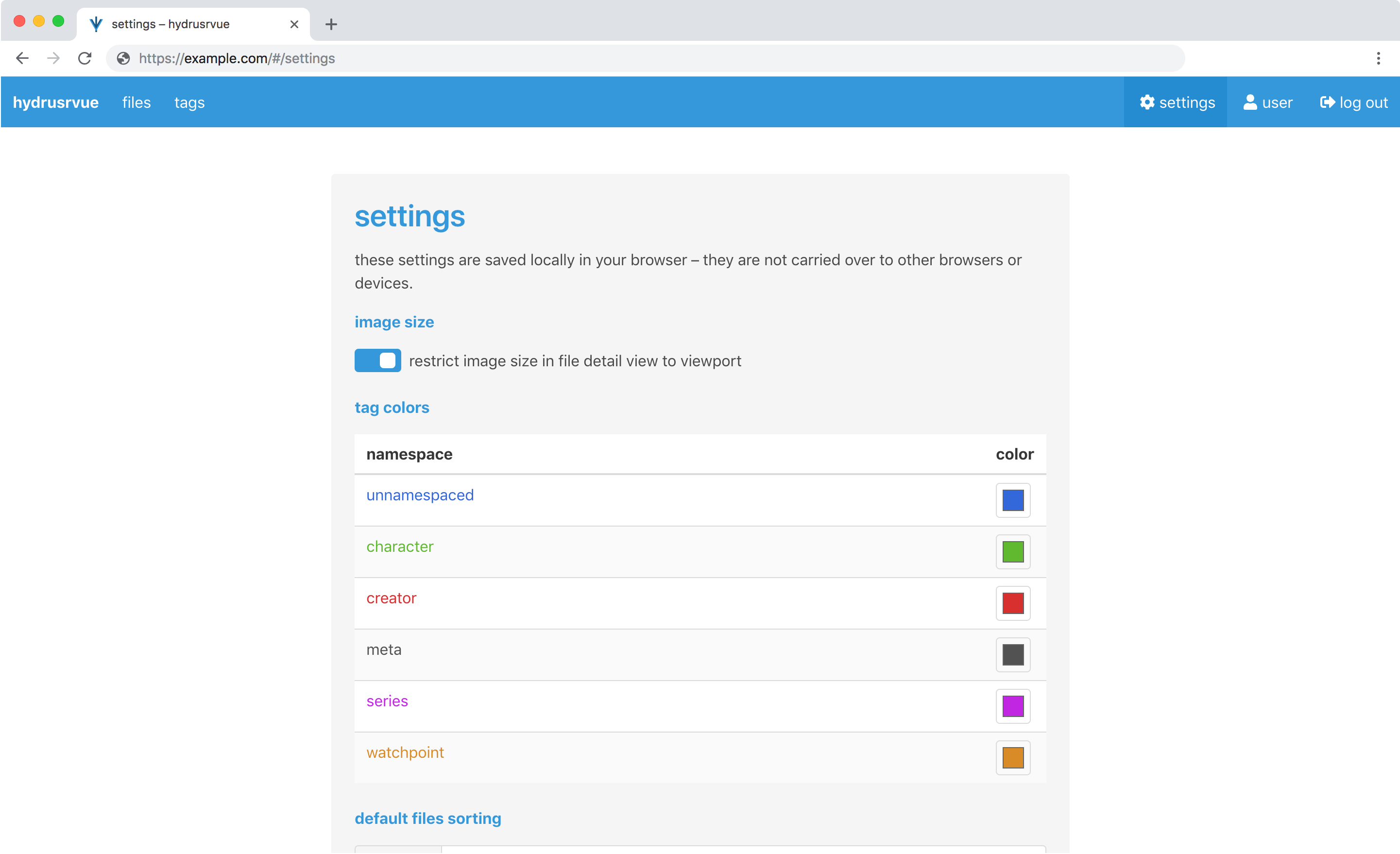Open the watchpoint orange color swatch
The height and width of the screenshot is (854, 1400).
click(1012, 757)
